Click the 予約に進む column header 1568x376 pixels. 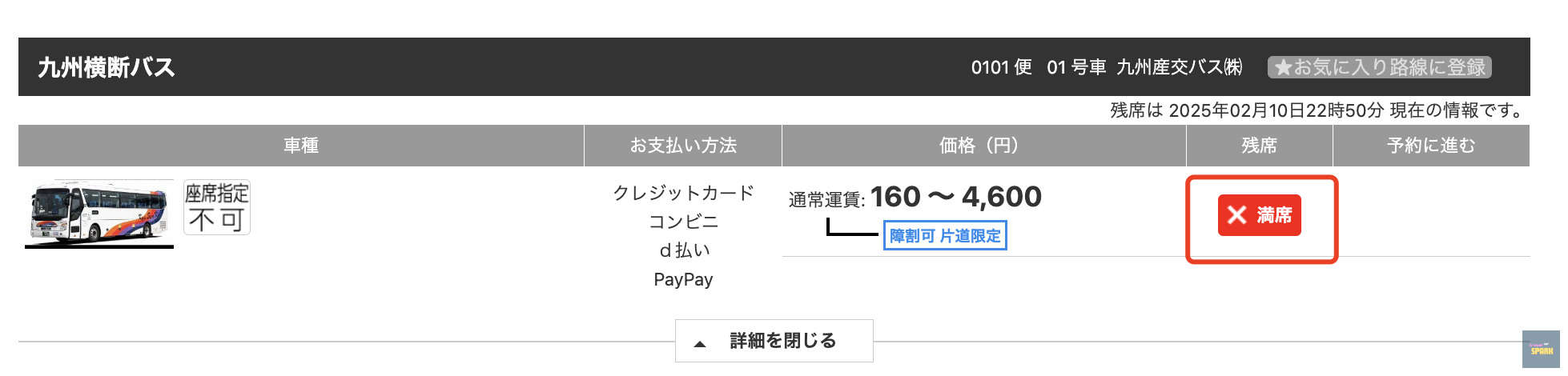[x=1431, y=146]
